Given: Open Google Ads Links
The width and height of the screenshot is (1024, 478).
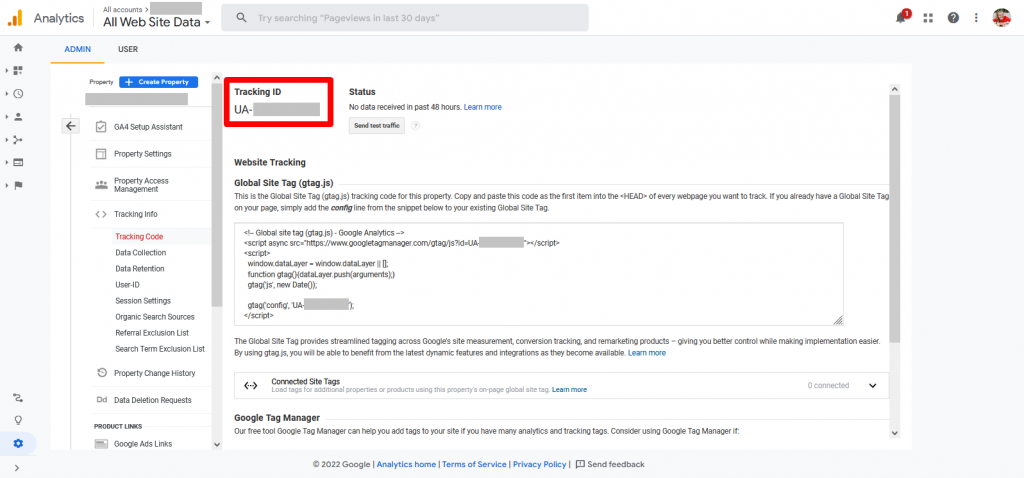Looking at the screenshot, I should [x=143, y=444].
